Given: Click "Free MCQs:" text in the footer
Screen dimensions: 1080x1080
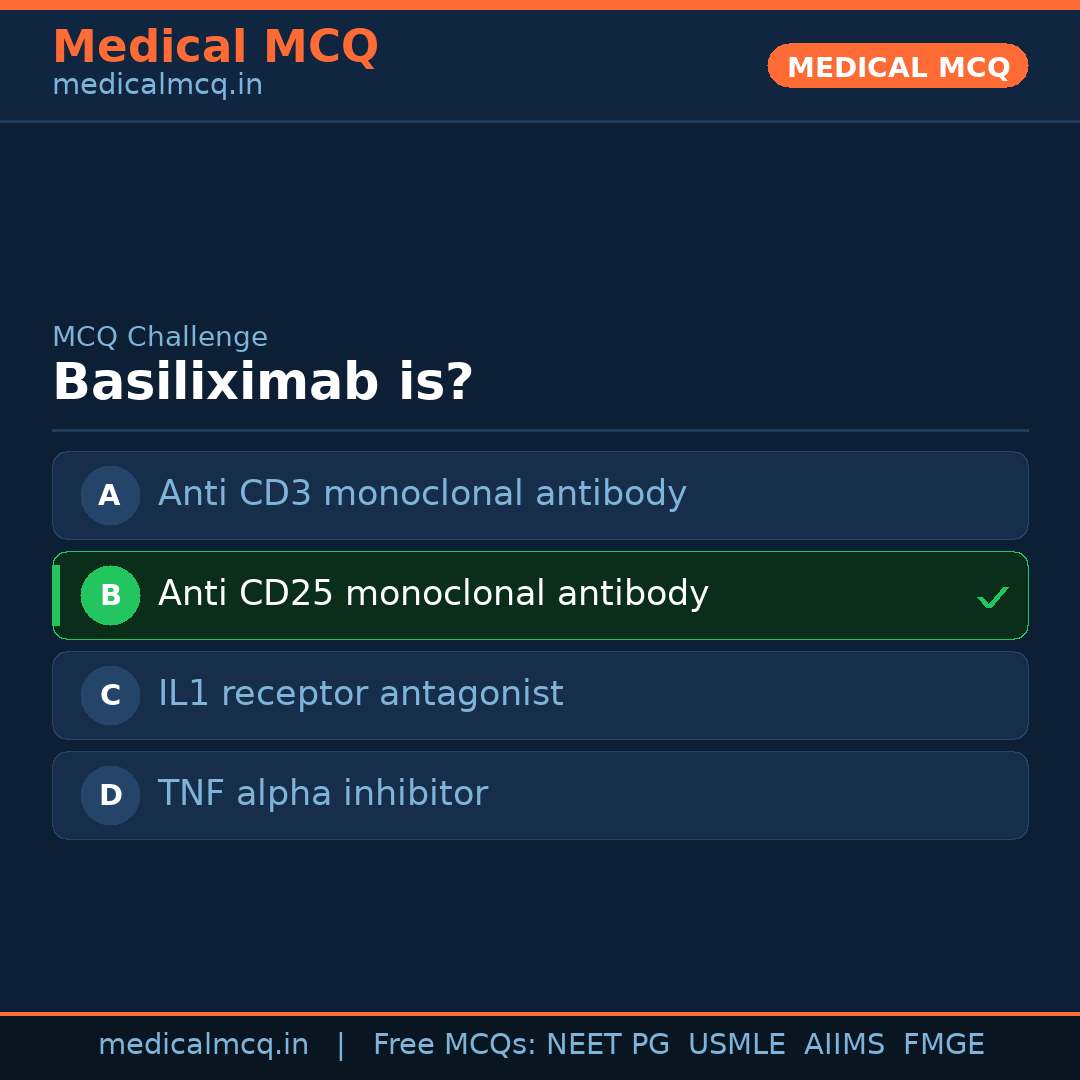Looking at the screenshot, I should pyautogui.click(x=455, y=1045).
